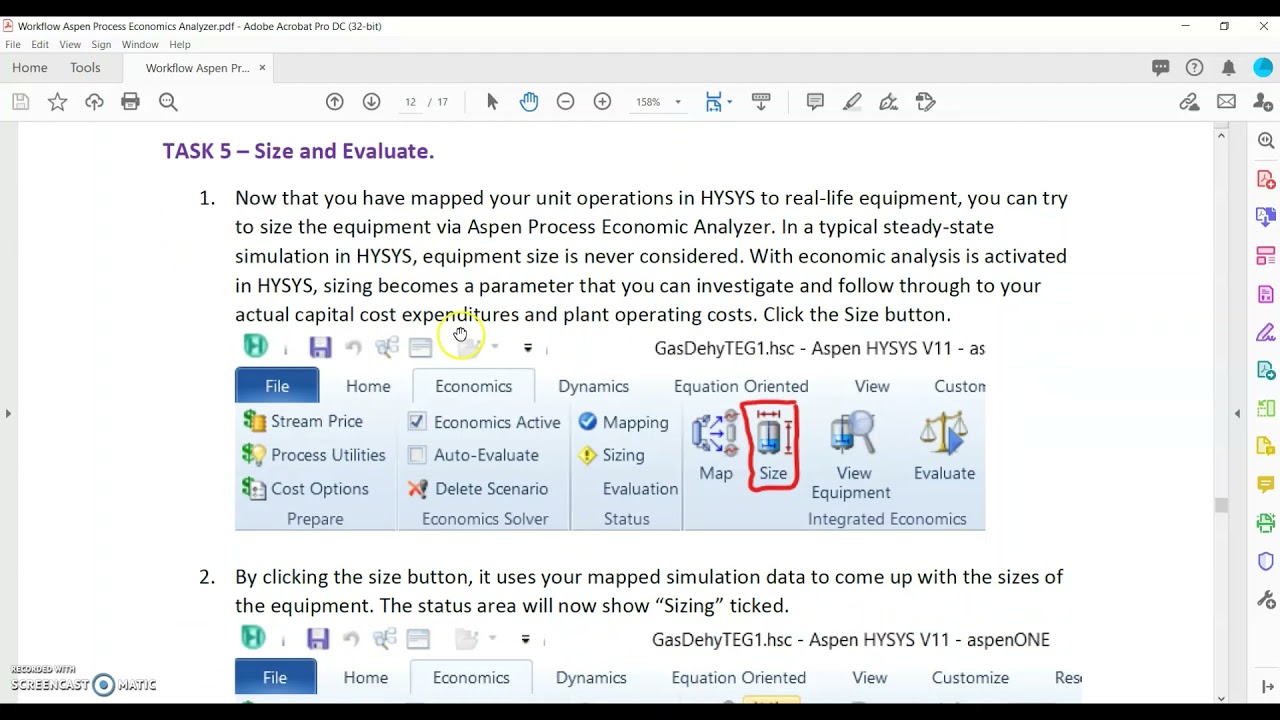Add a sticky note comment

click(x=815, y=101)
